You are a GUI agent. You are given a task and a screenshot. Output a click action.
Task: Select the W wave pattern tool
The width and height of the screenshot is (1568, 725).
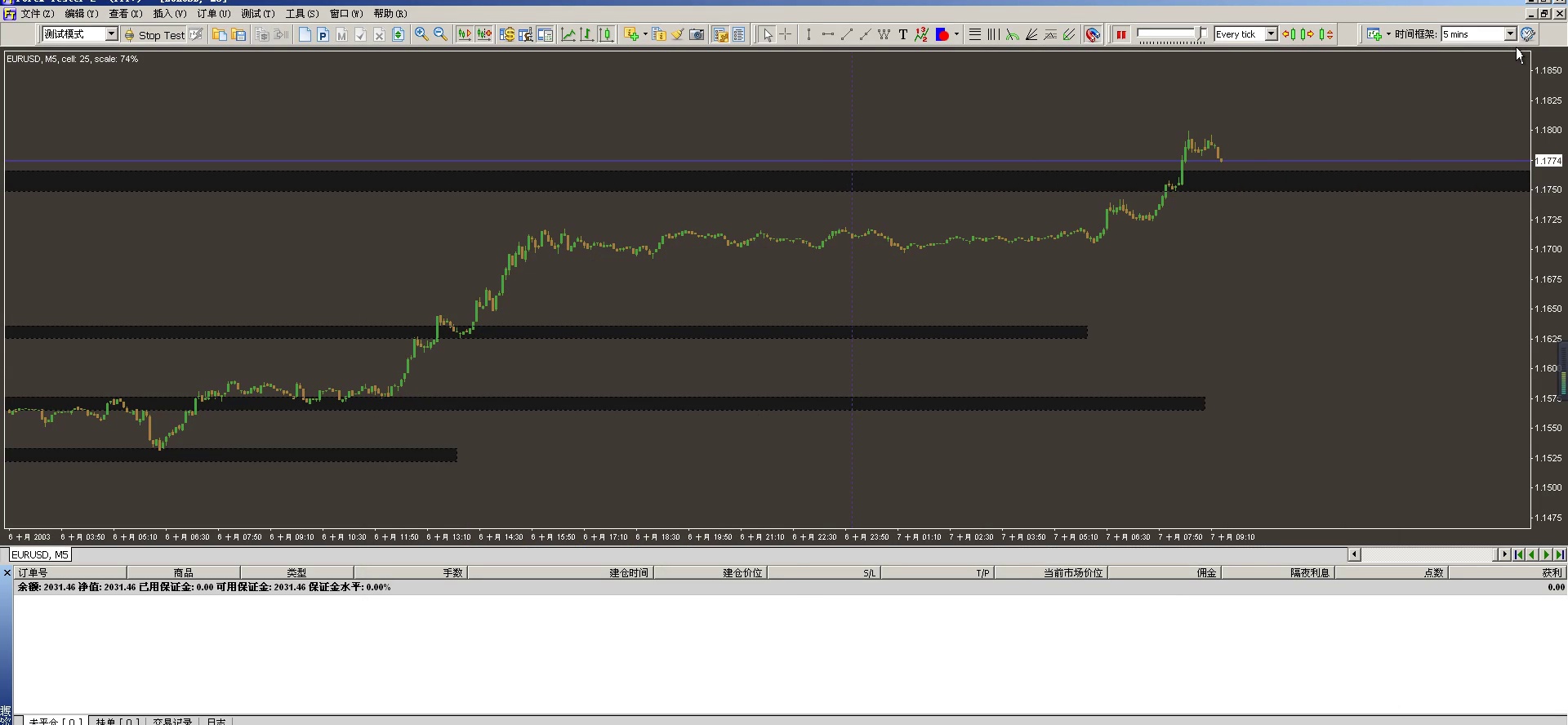[884, 34]
